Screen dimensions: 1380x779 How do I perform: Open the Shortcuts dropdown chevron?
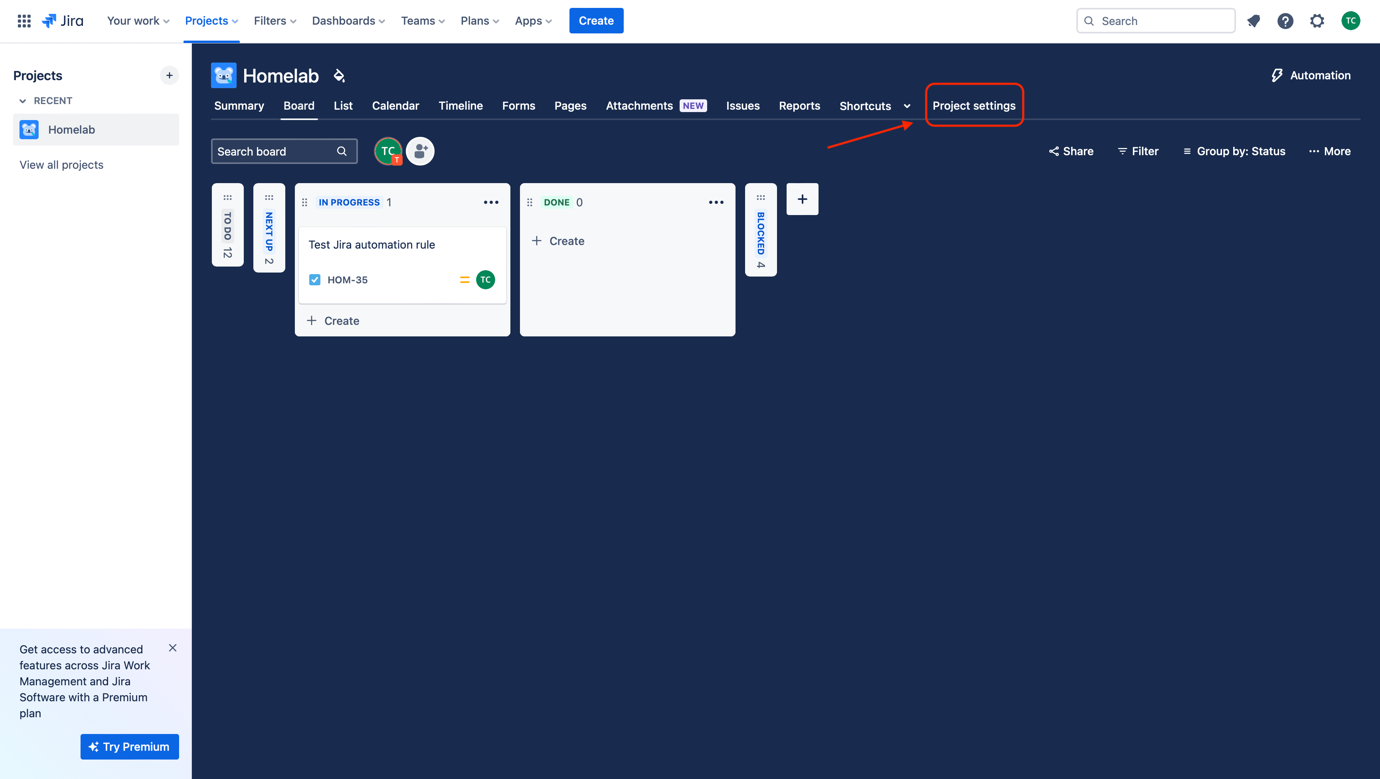click(907, 107)
